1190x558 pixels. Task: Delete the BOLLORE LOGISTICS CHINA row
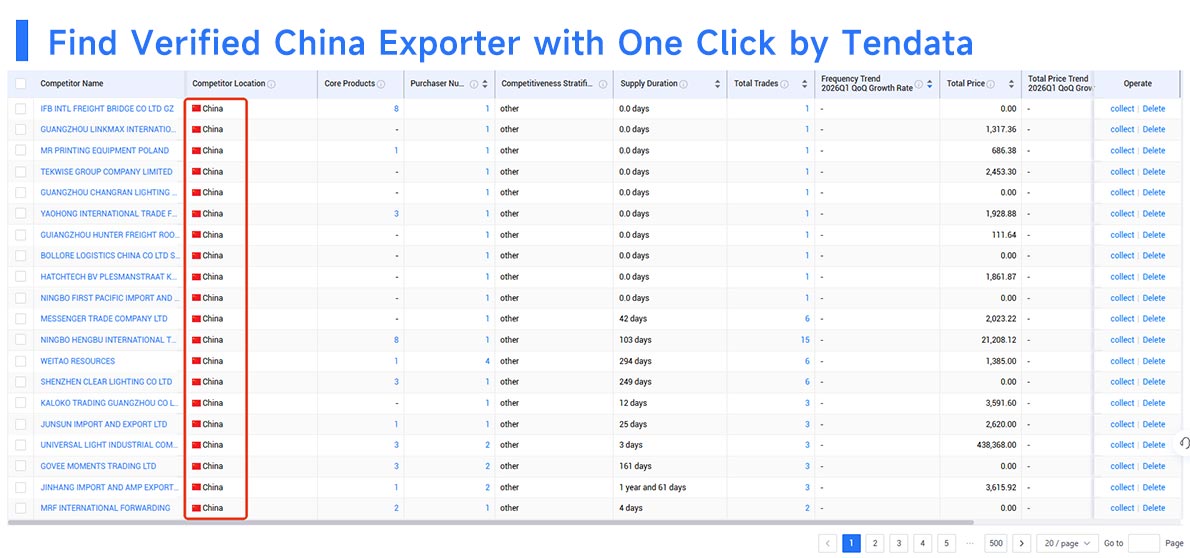coord(1154,256)
